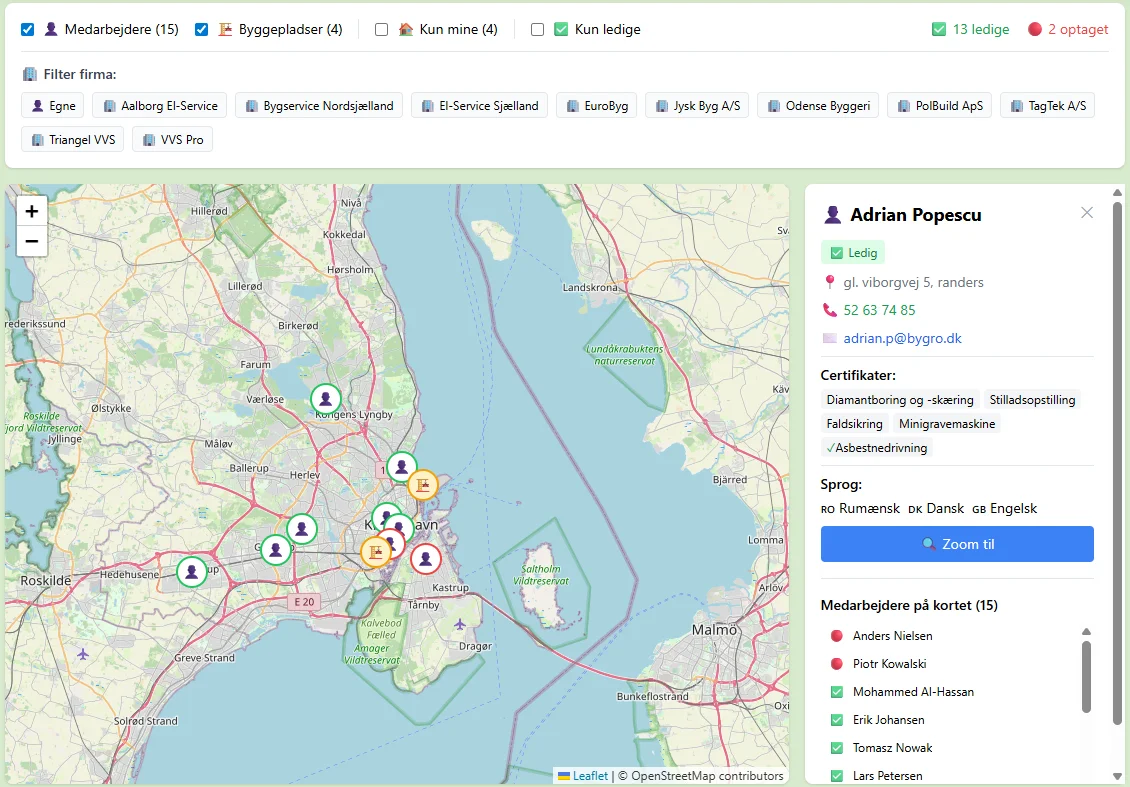Click the phone icon beside 52 63 74 85
The image size is (1130, 787).
(829, 310)
